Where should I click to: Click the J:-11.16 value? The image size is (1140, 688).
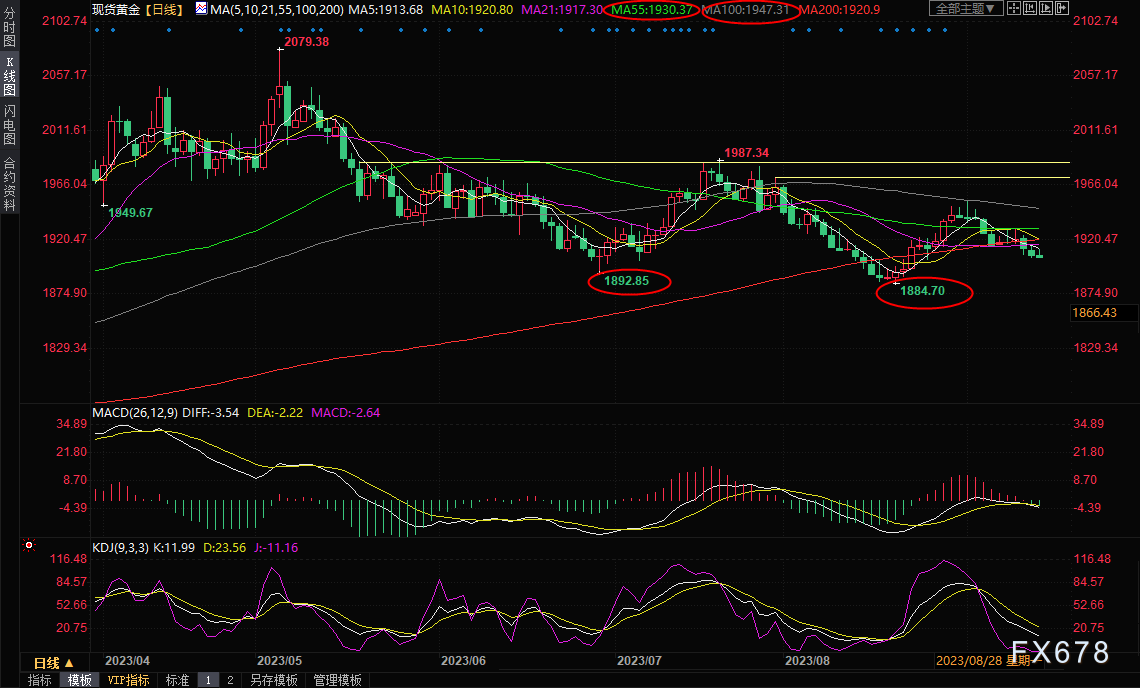tap(276, 548)
